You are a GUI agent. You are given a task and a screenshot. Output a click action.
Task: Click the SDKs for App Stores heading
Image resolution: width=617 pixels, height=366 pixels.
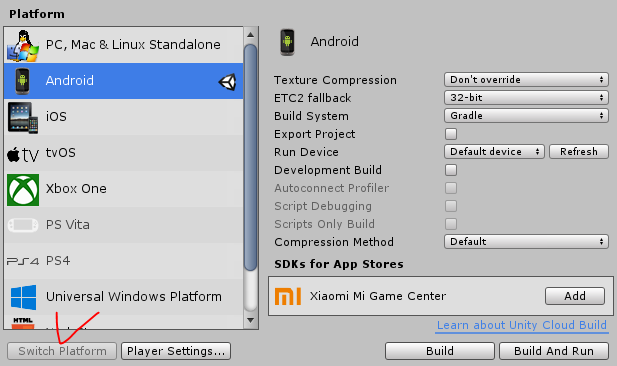339,264
